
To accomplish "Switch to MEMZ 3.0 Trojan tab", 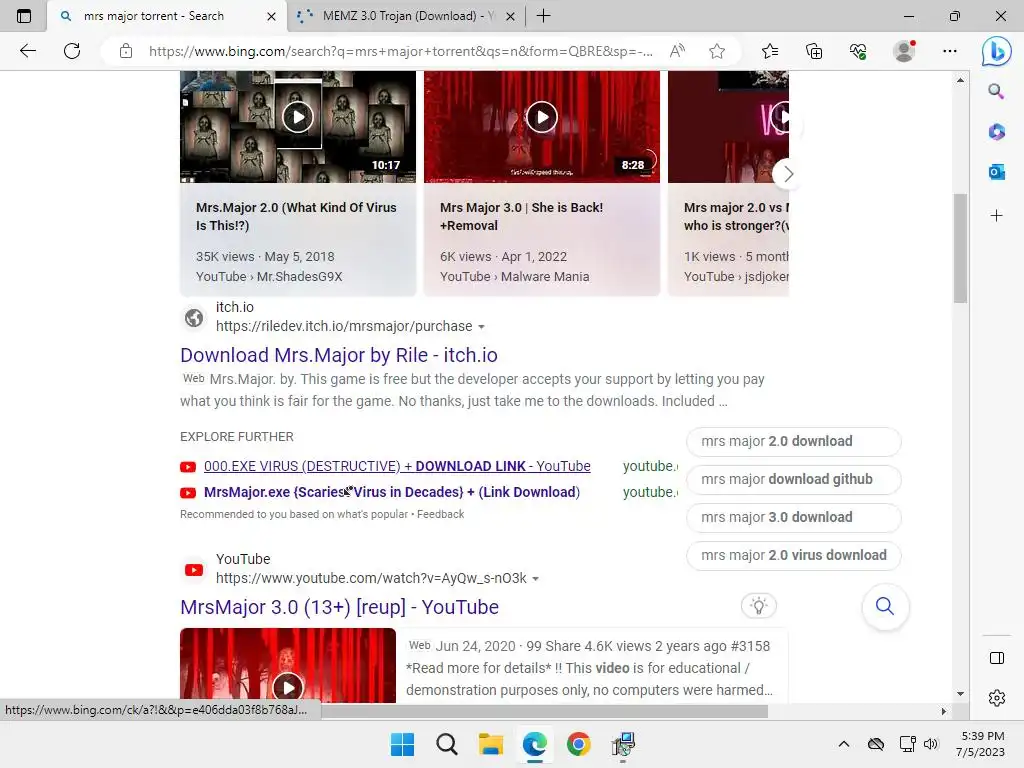I will coord(405,16).
